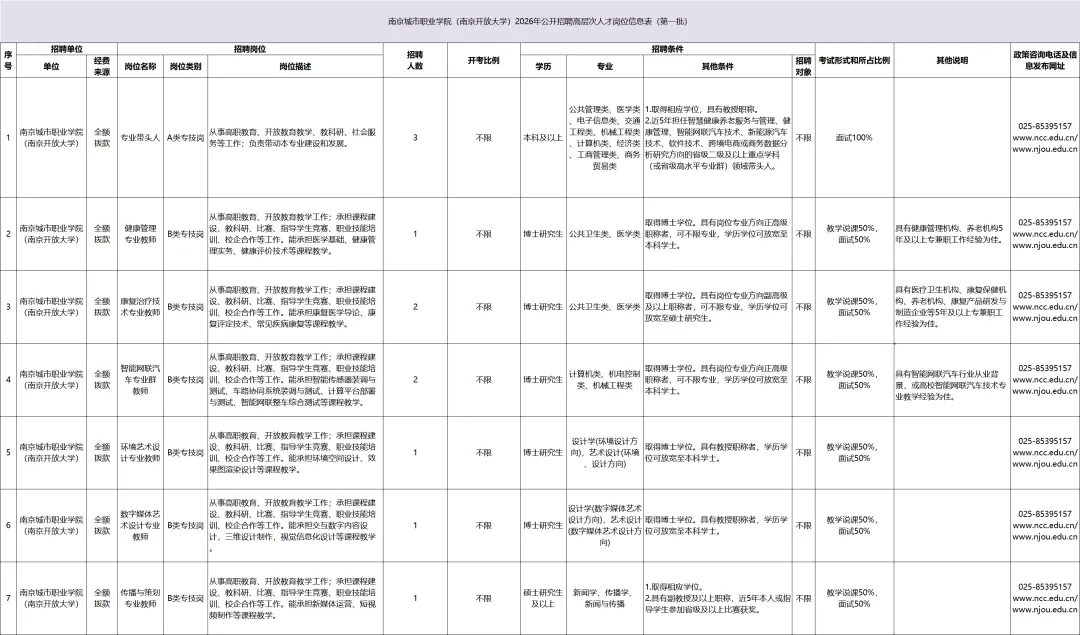
Task: Click the 本科及以上 education cell
Action: coord(543,138)
